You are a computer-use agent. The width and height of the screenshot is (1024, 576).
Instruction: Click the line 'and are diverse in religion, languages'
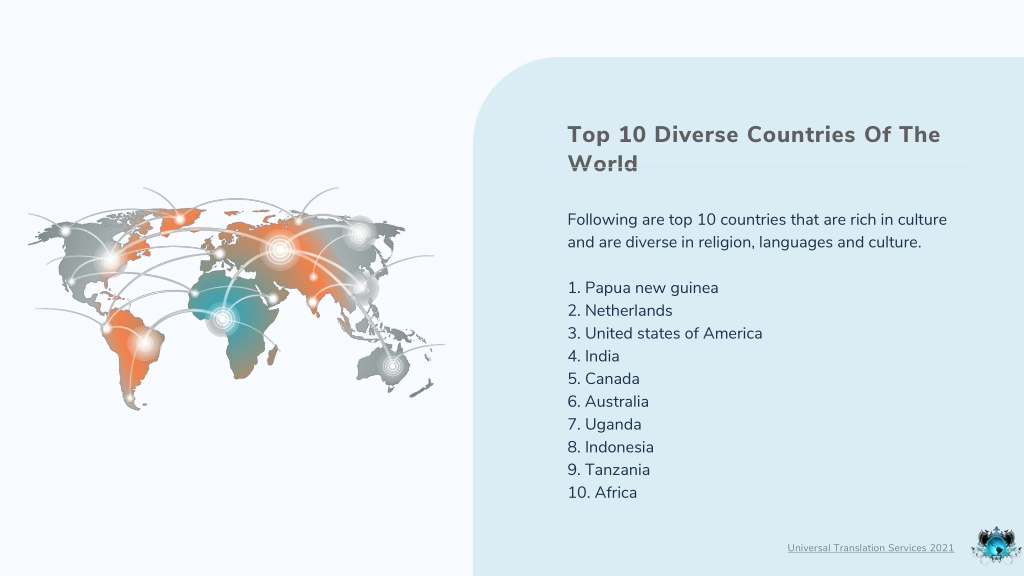coord(744,242)
